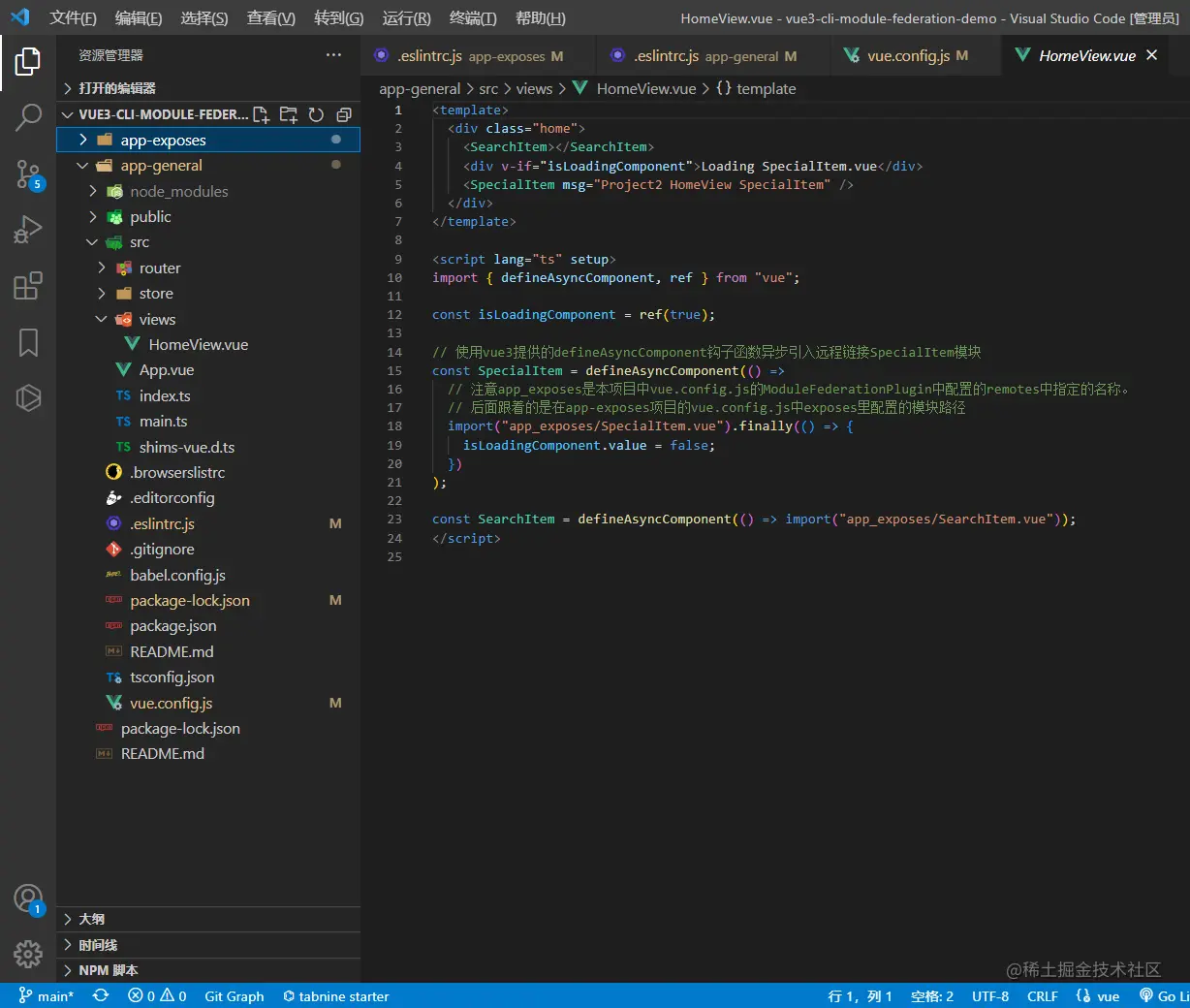Open the Extensions view
The image size is (1190, 1008).
(x=28, y=286)
